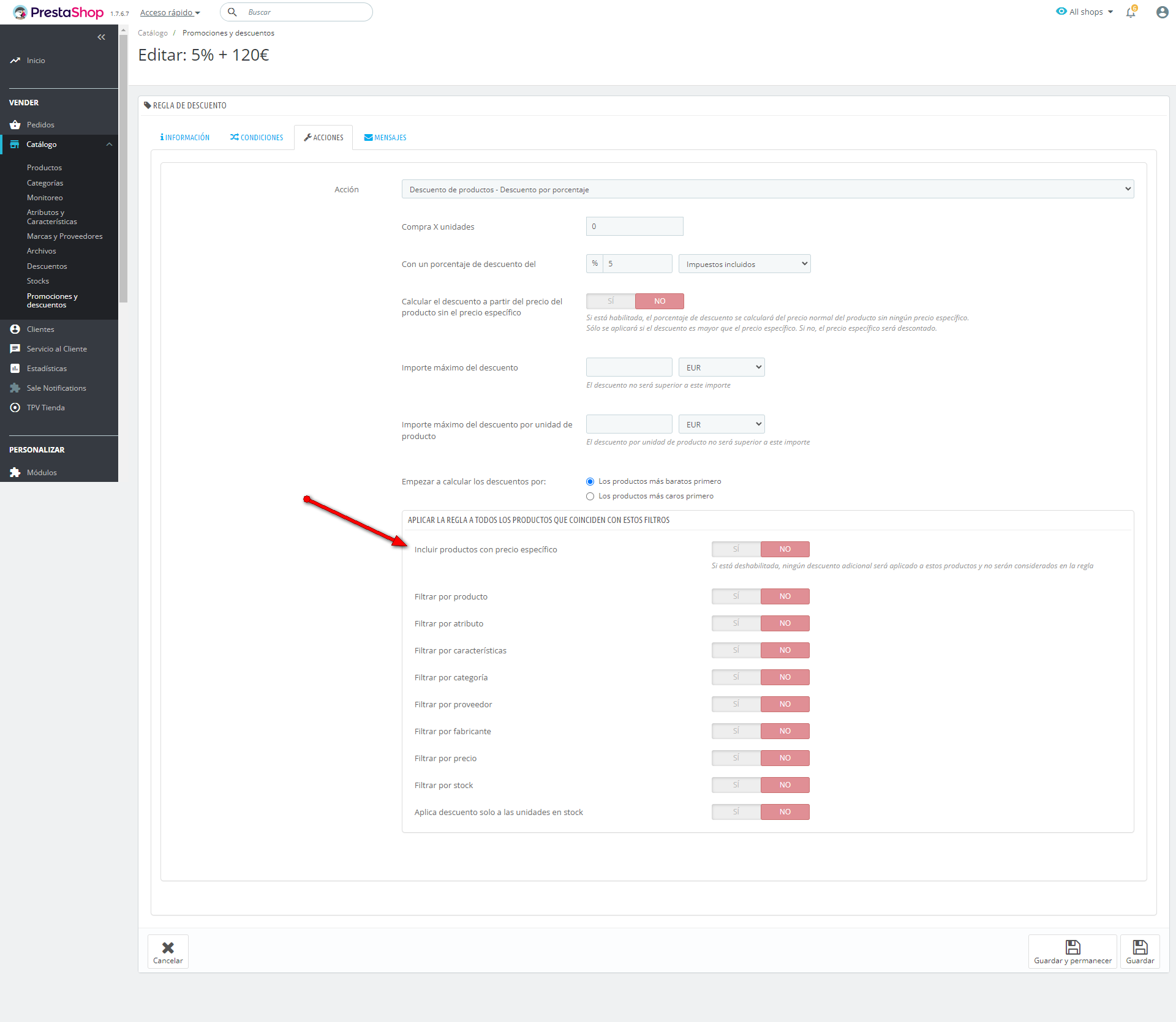Select Los productos más caros primero
The image size is (1176, 1022).
pyautogui.click(x=590, y=497)
